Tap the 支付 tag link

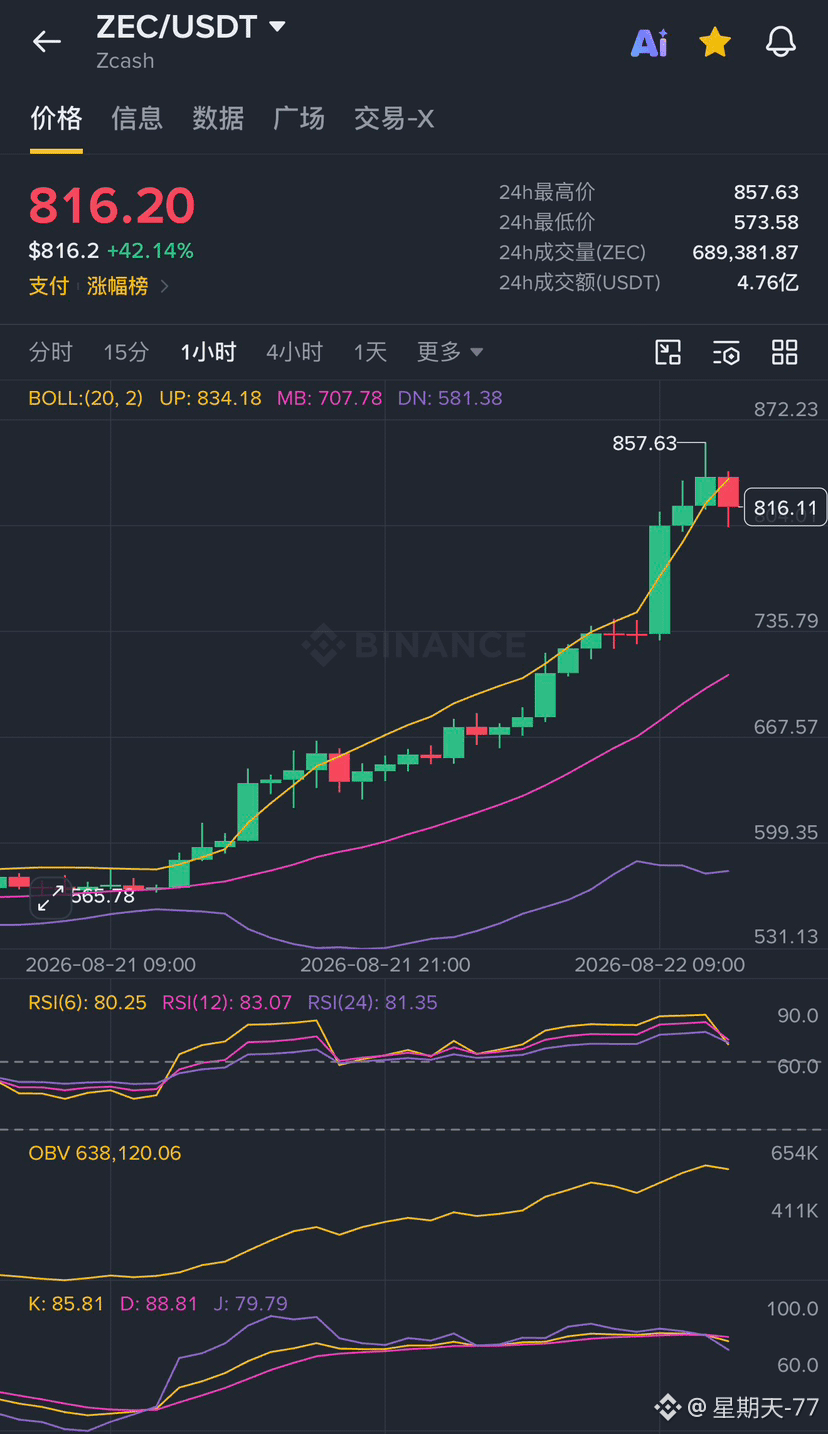click(x=49, y=287)
